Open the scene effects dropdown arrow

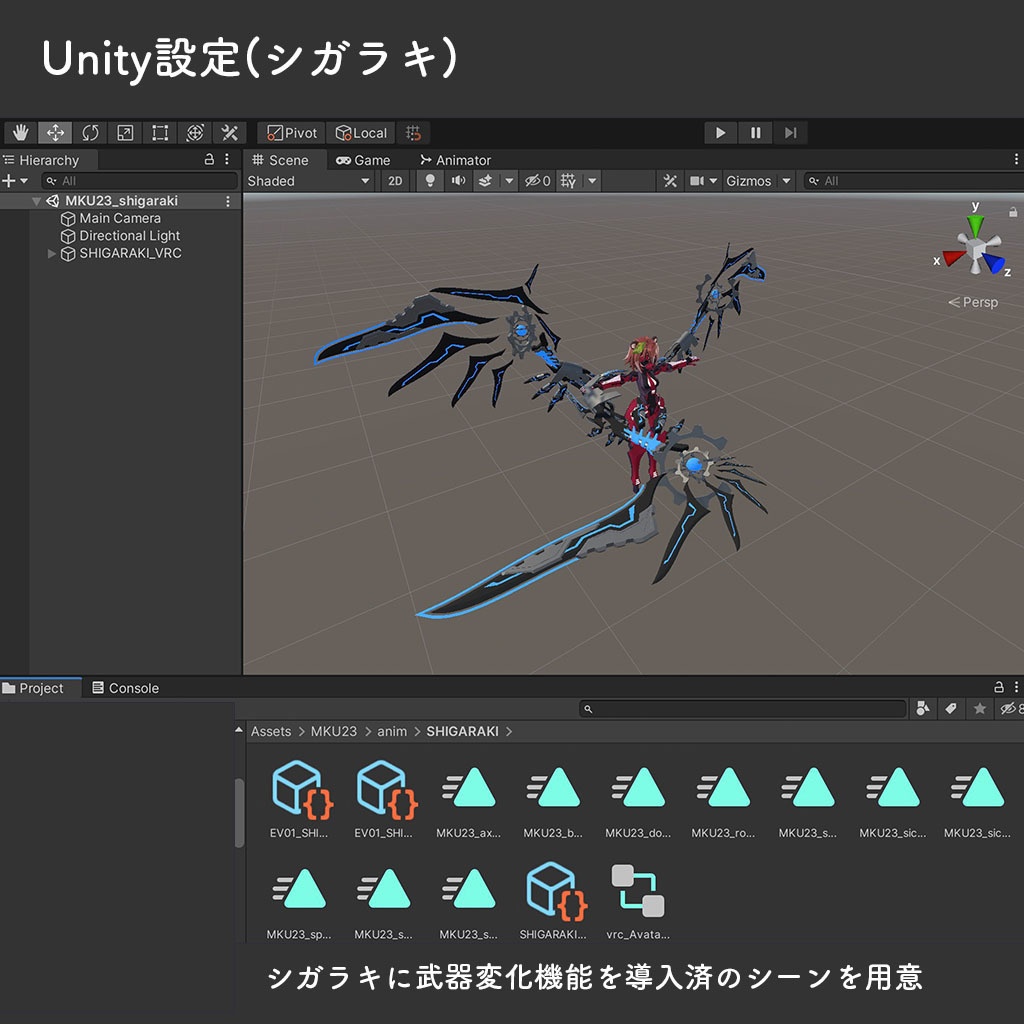(x=509, y=181)
